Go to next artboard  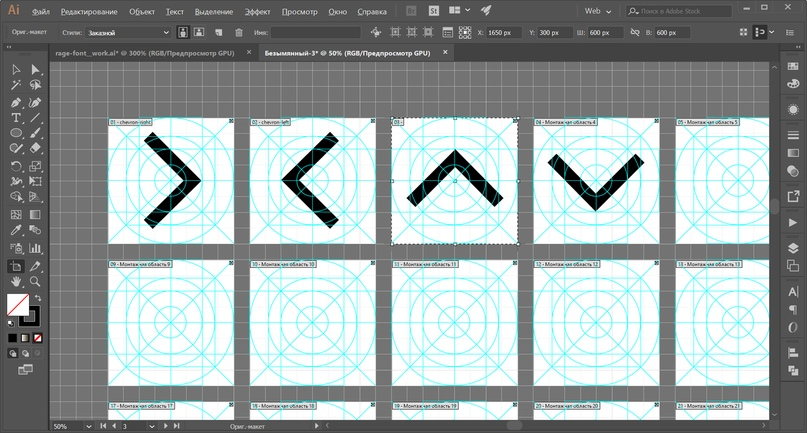pos(165,426)
